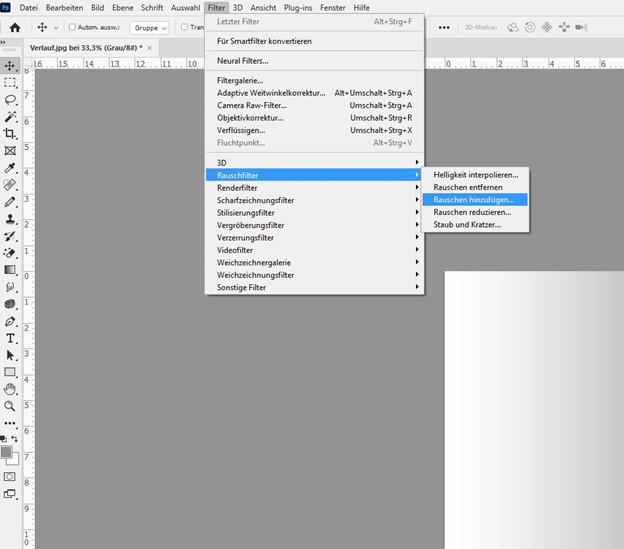Choose Helligkeit interpolieren... entry

pos(475,175)
